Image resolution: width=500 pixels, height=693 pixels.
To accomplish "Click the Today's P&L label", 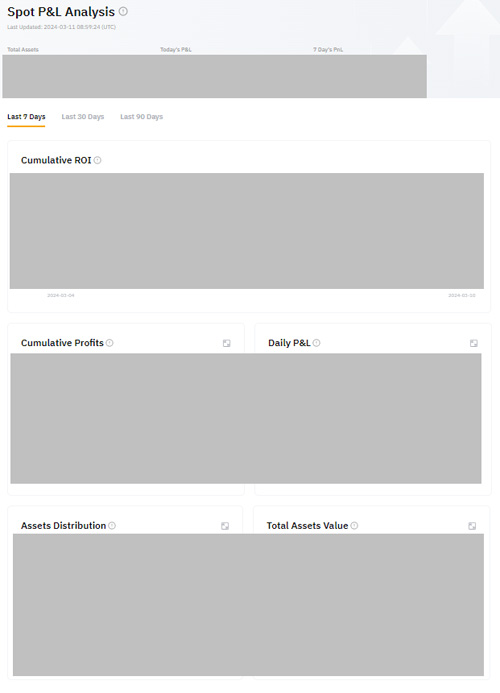I will point(176,50).
